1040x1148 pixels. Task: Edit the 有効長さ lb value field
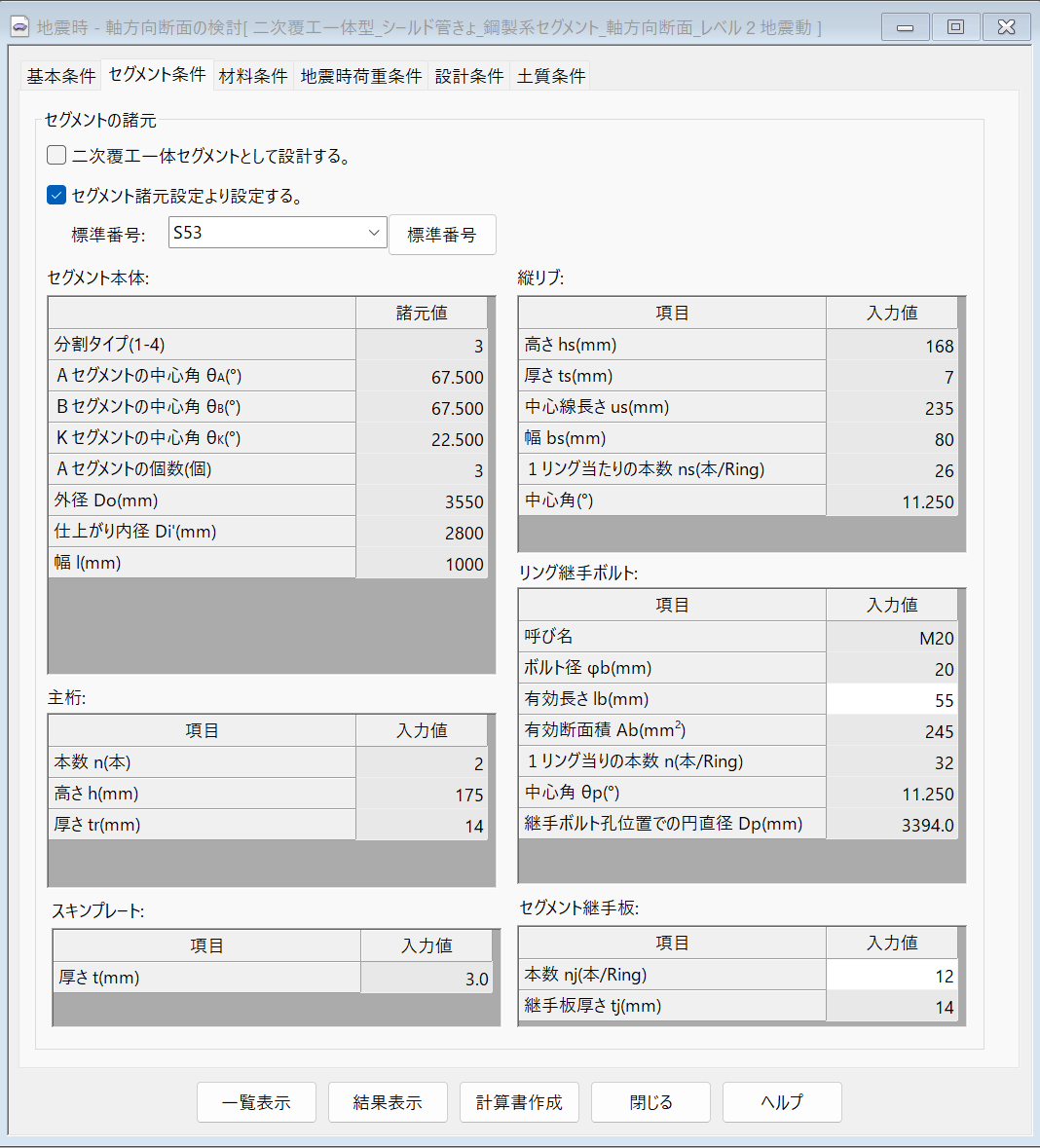click(x=891, y=700)
